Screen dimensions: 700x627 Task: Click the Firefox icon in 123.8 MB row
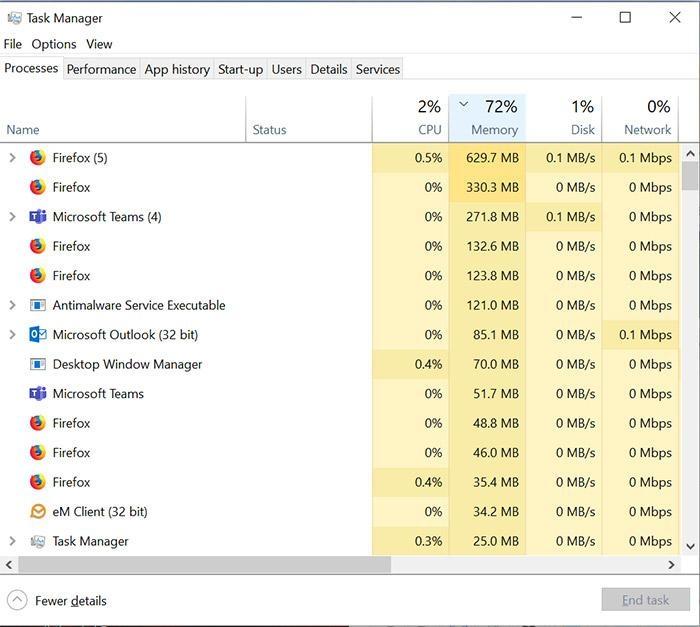[38, 276]
